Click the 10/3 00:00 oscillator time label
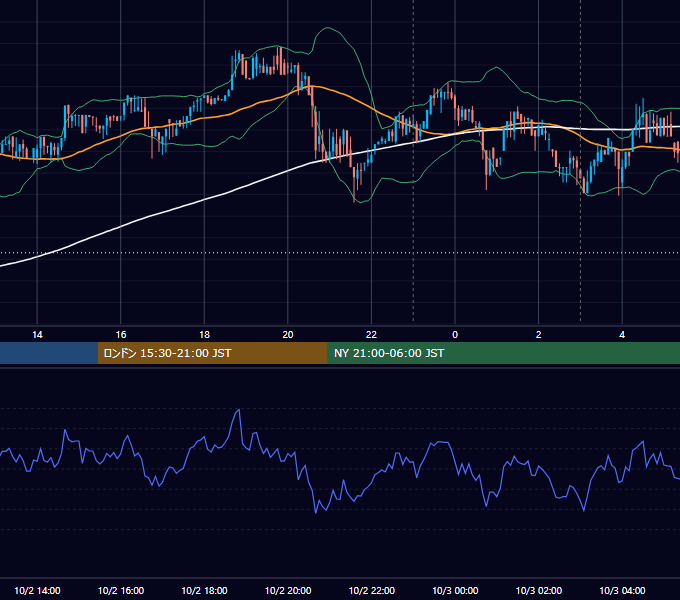 point(455,590)
